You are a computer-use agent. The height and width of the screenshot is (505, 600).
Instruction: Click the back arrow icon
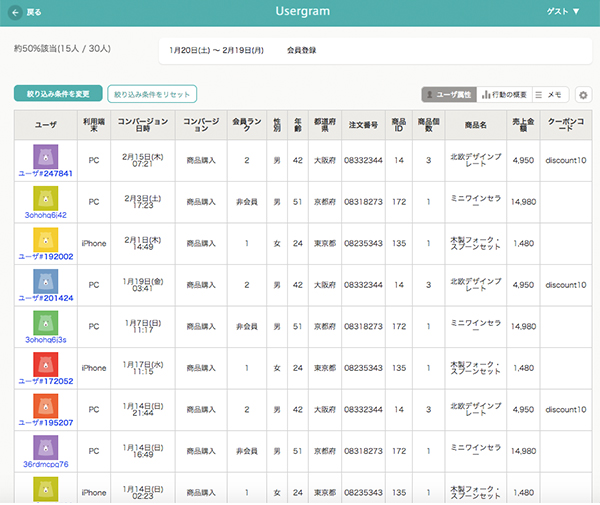[x=15, y=12]
